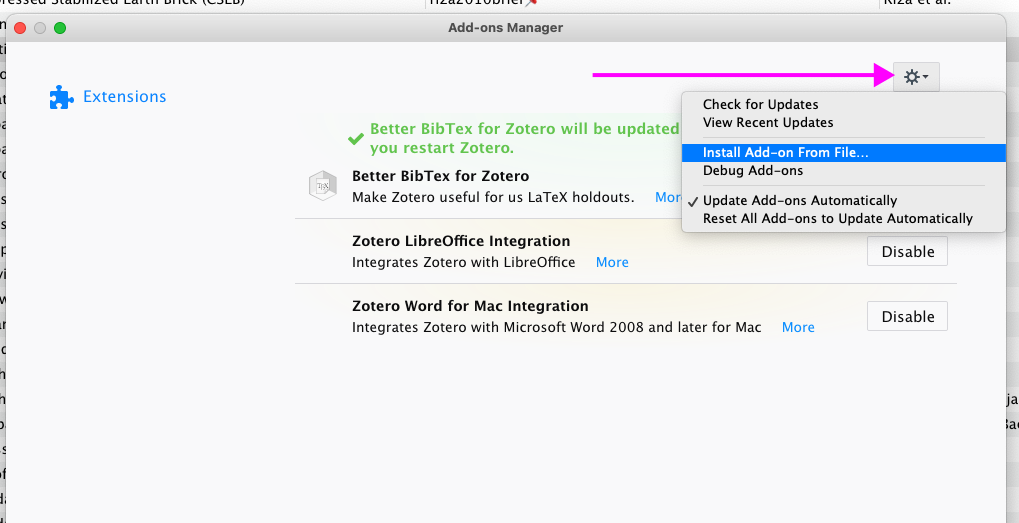
Task: Open the More link for Word for Mac
Action: 798,327
